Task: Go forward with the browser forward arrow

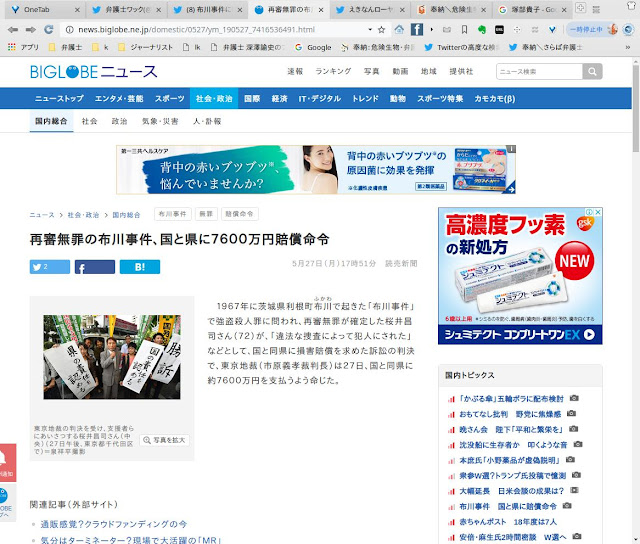Action: click(x=31, y=29)
